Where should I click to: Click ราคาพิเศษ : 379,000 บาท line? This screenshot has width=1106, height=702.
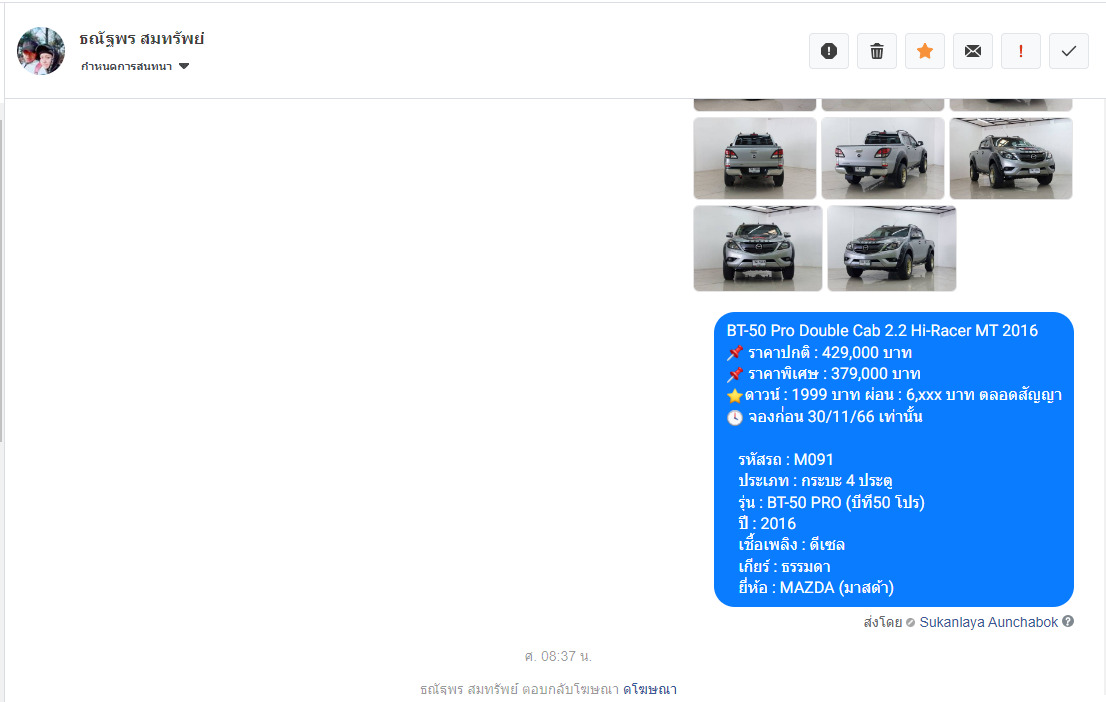pos(824,374)
